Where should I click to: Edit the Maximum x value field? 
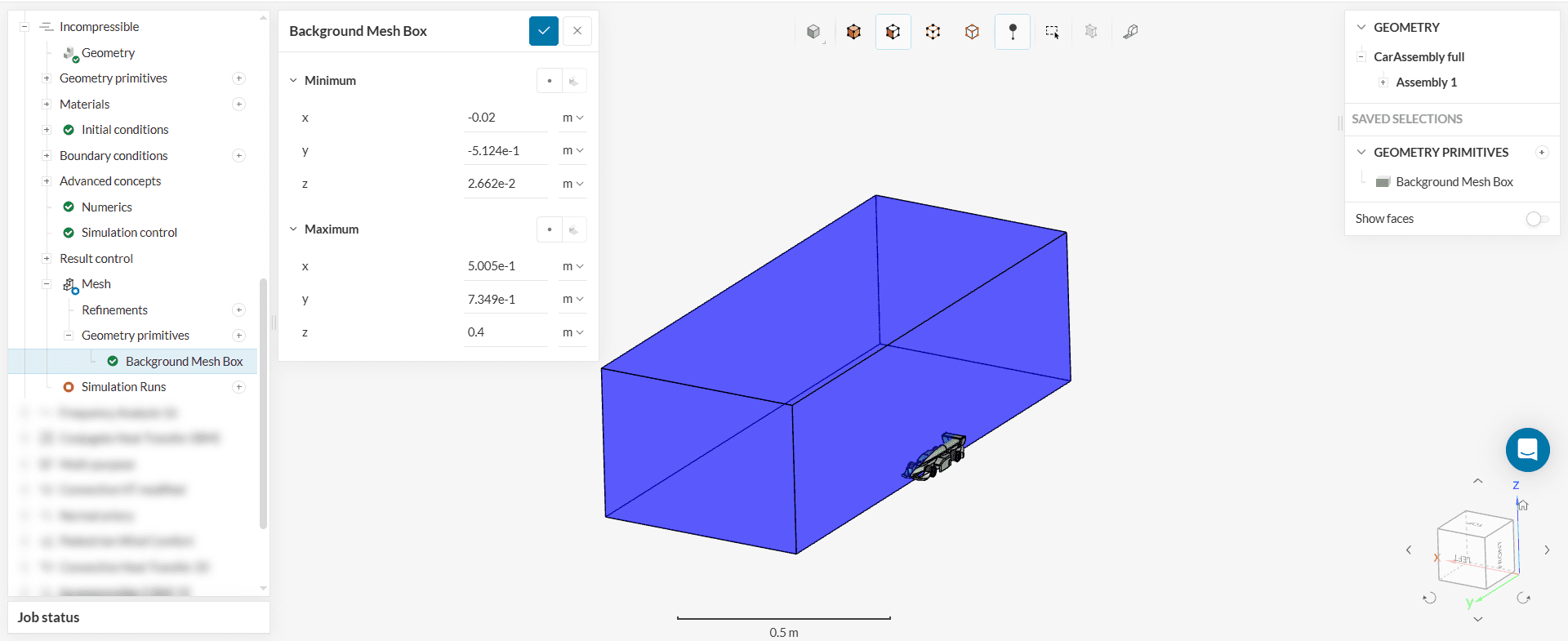506,266
